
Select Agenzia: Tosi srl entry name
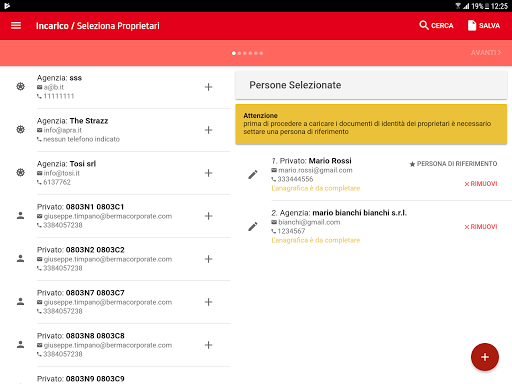[x=66, y=164]
